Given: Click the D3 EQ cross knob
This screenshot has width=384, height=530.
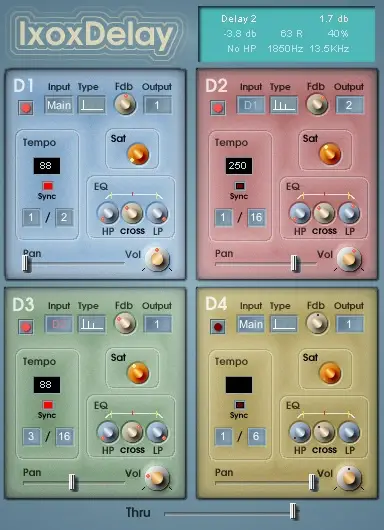Looking at the screenshot, I should (132, 432).
